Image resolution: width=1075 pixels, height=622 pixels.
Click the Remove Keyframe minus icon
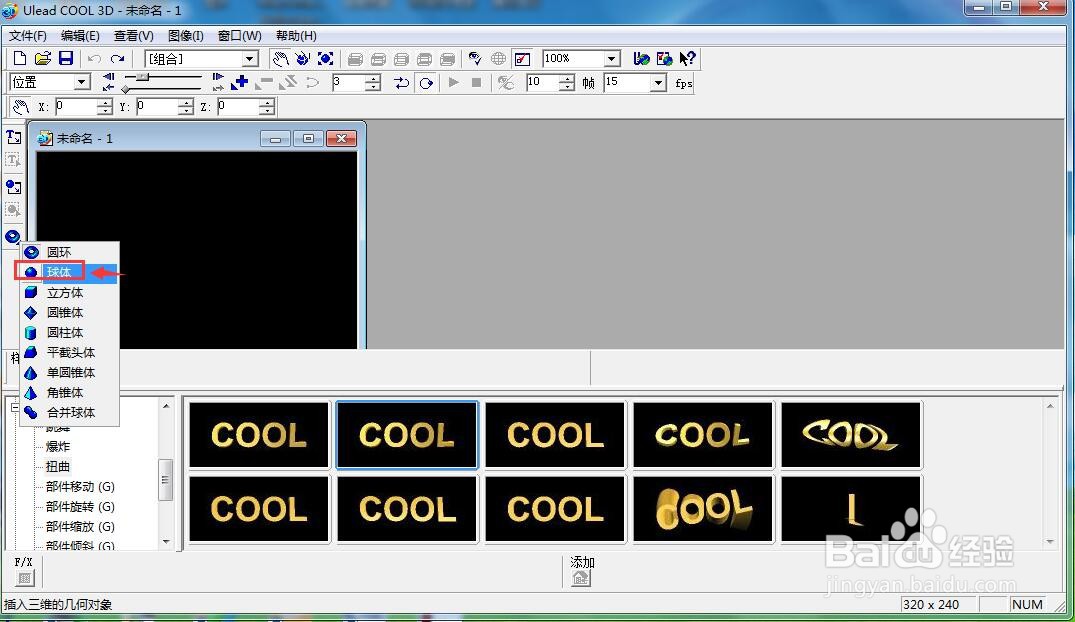point(263,83)
